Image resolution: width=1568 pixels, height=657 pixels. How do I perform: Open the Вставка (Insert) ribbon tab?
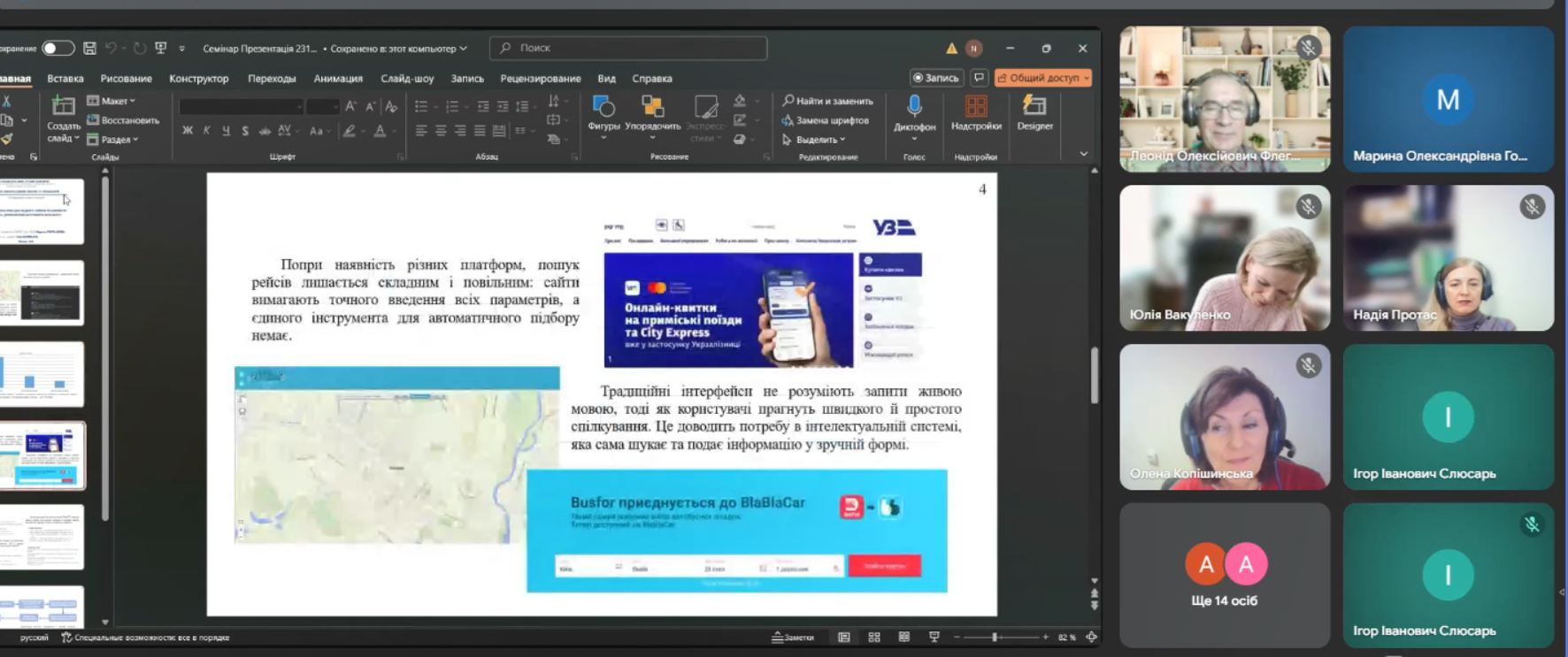click(65, 79)
